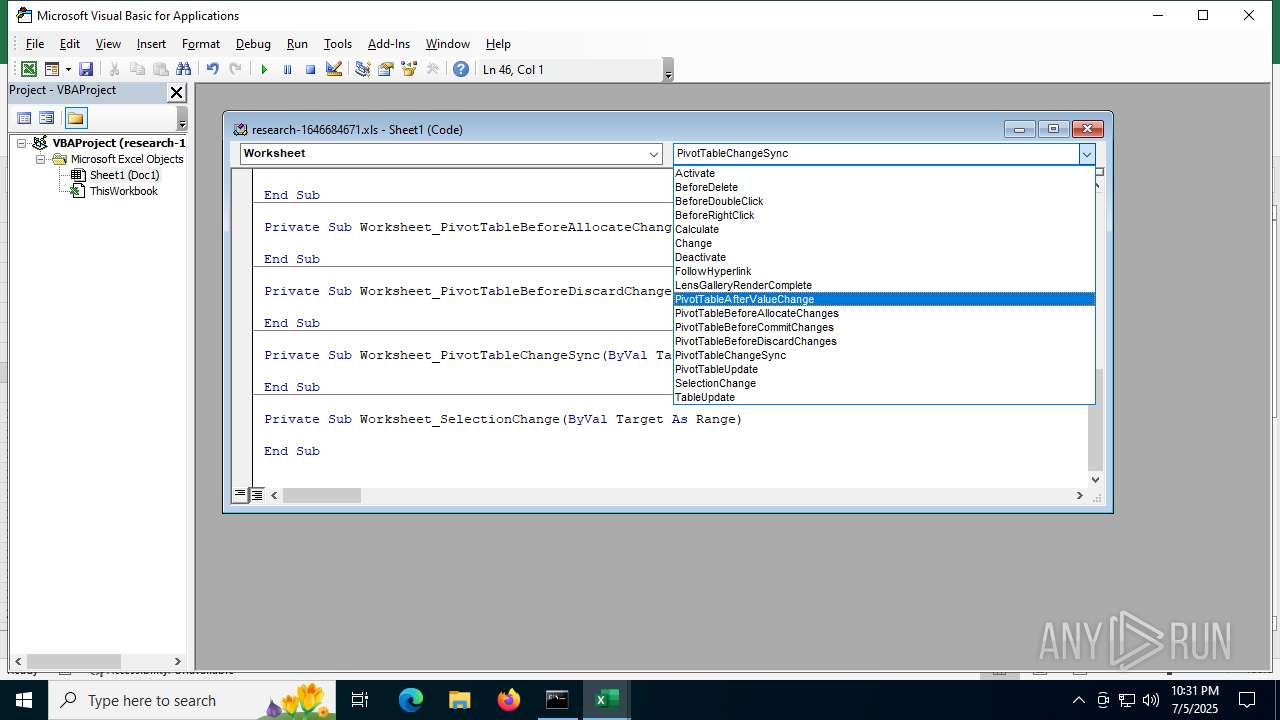Collapse the VBAProject tree node
Image resolution: width=1280 pixels, height=720 pixels.
(x=21, y=143)
